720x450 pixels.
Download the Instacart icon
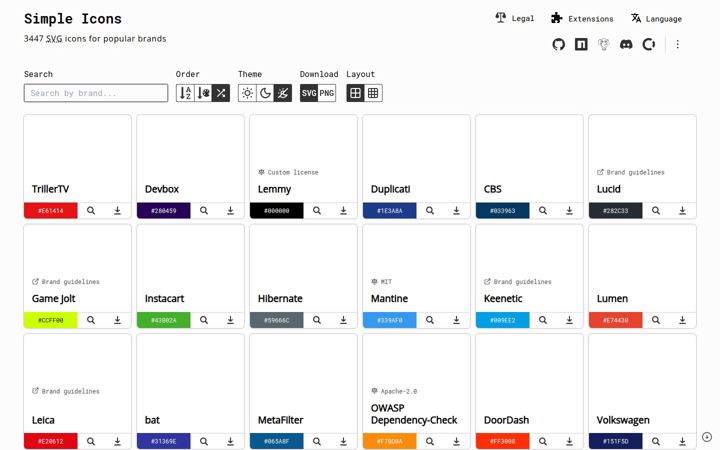tap(231, 320)
